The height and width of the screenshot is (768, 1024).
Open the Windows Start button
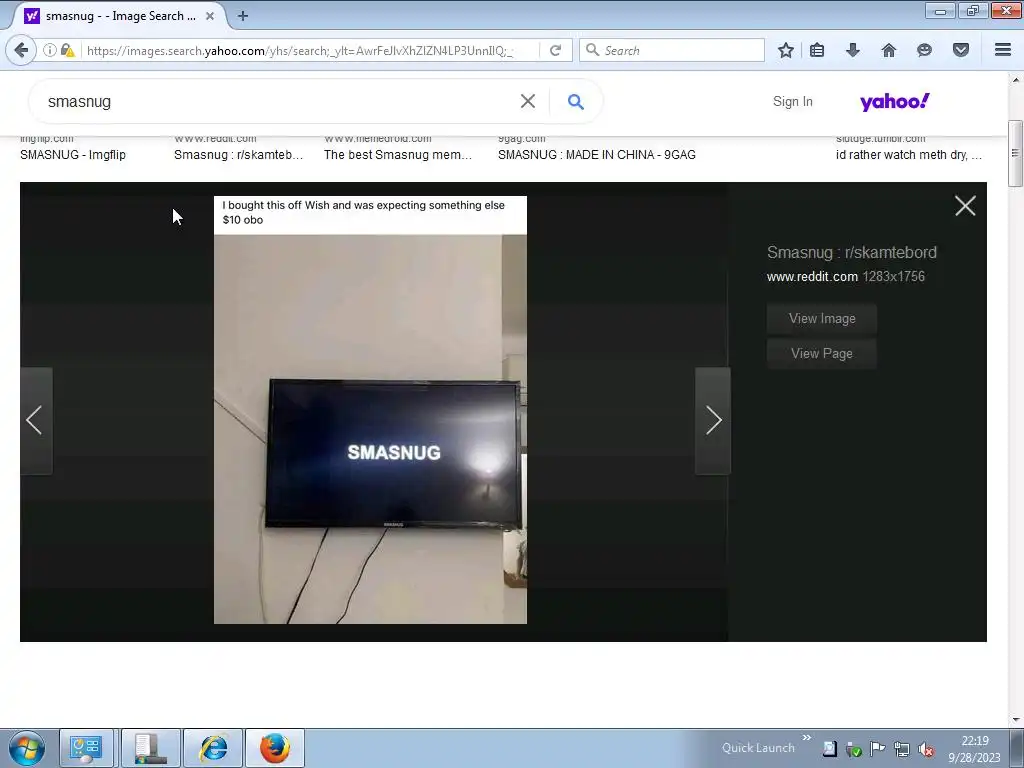click(27, 748)
